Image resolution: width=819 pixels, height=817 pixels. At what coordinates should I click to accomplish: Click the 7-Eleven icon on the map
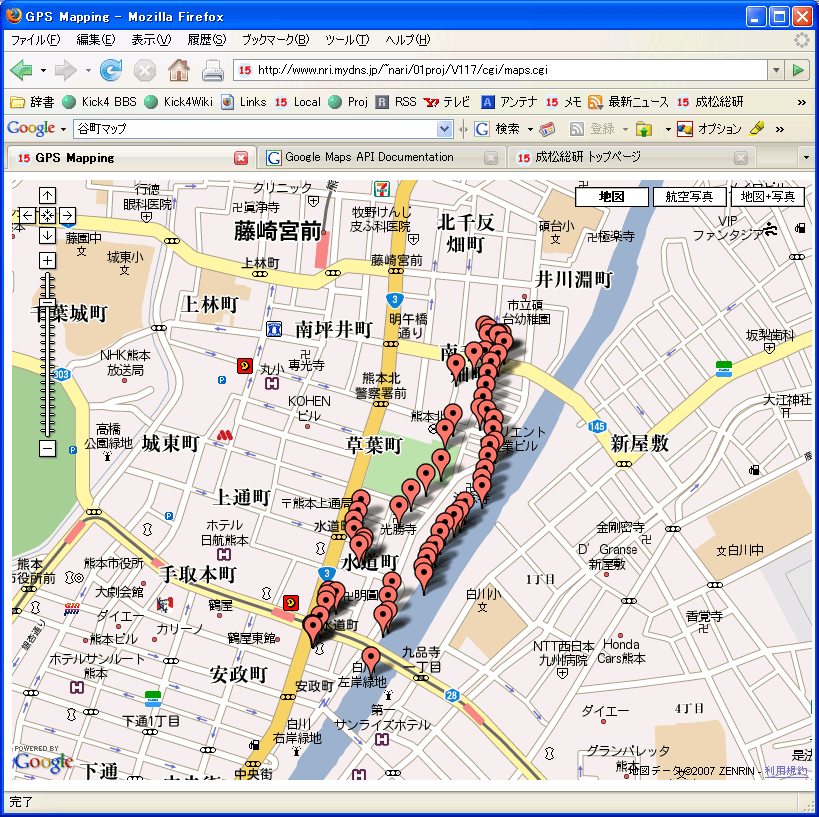382,189
